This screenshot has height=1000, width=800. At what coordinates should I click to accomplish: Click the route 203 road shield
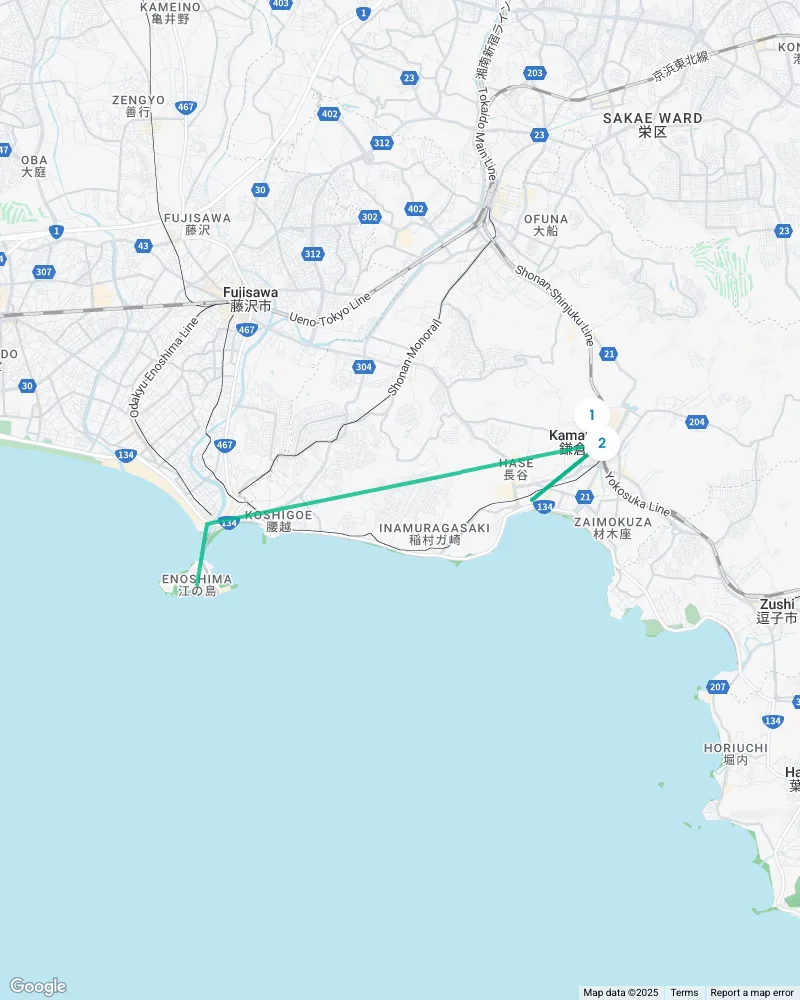click(535, 73)
